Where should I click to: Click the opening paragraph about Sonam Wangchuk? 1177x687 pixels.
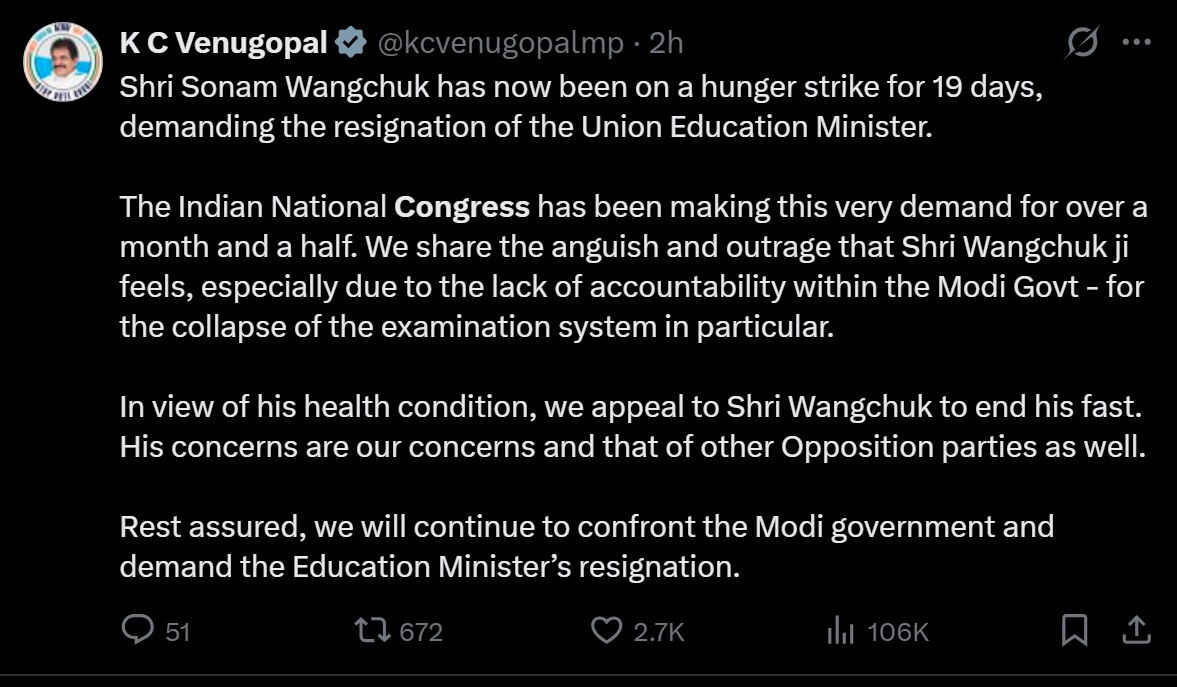pos(581,107)
